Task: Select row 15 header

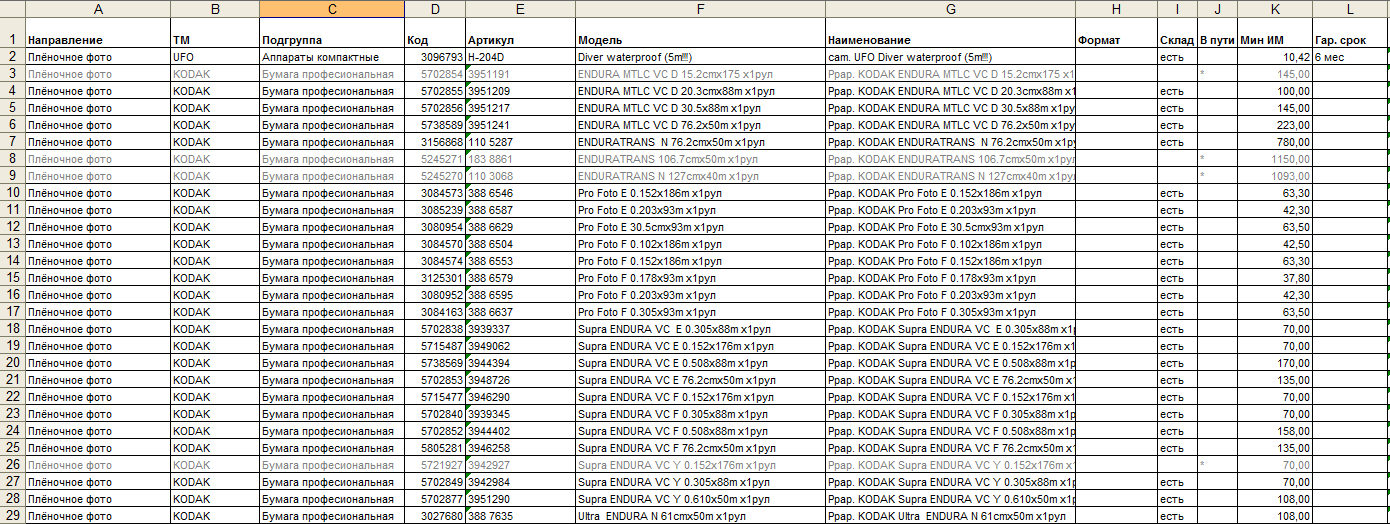Action: click(13, 277)
